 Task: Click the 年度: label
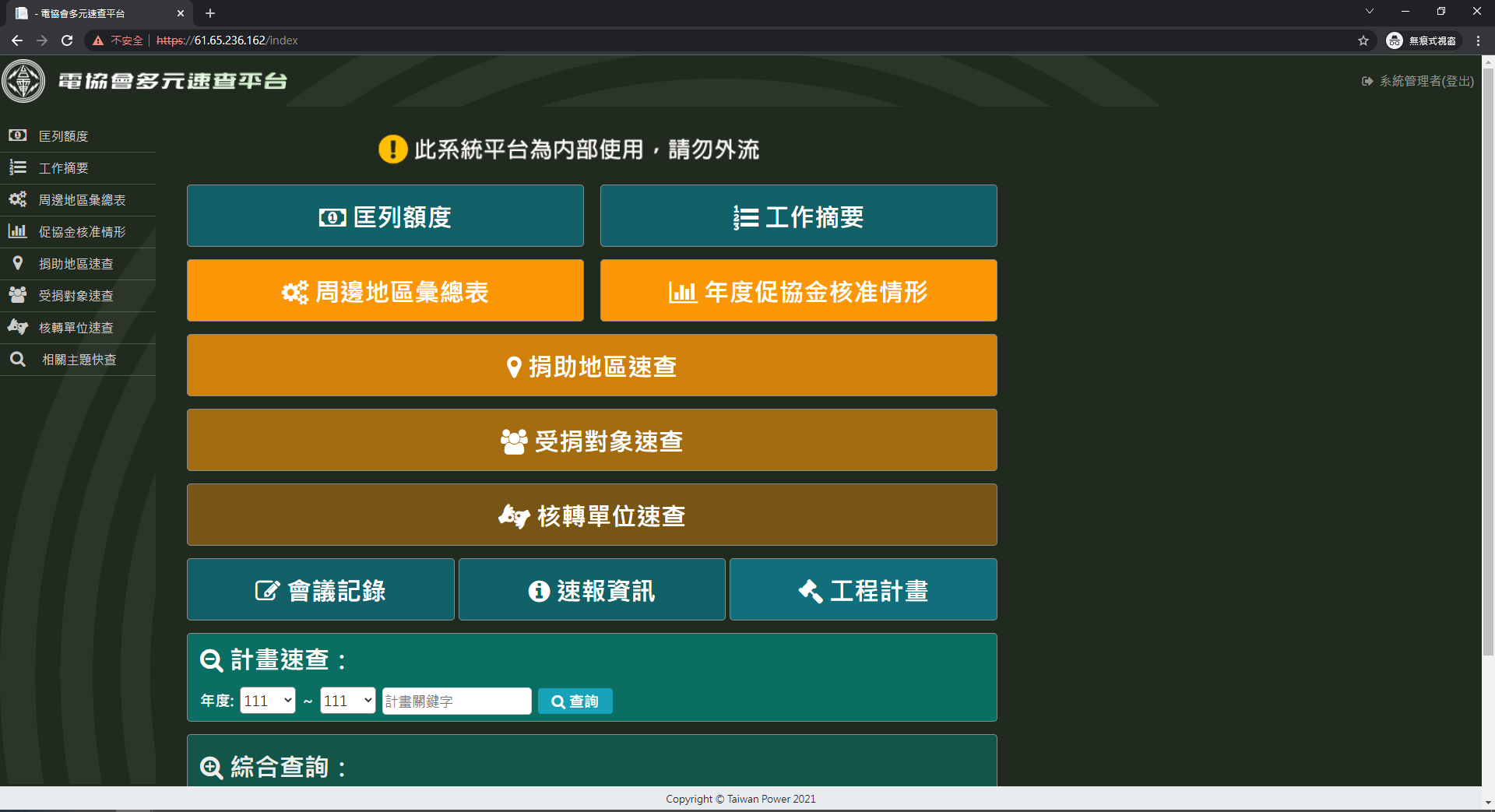pyautogui.click(x=217, y=701)
